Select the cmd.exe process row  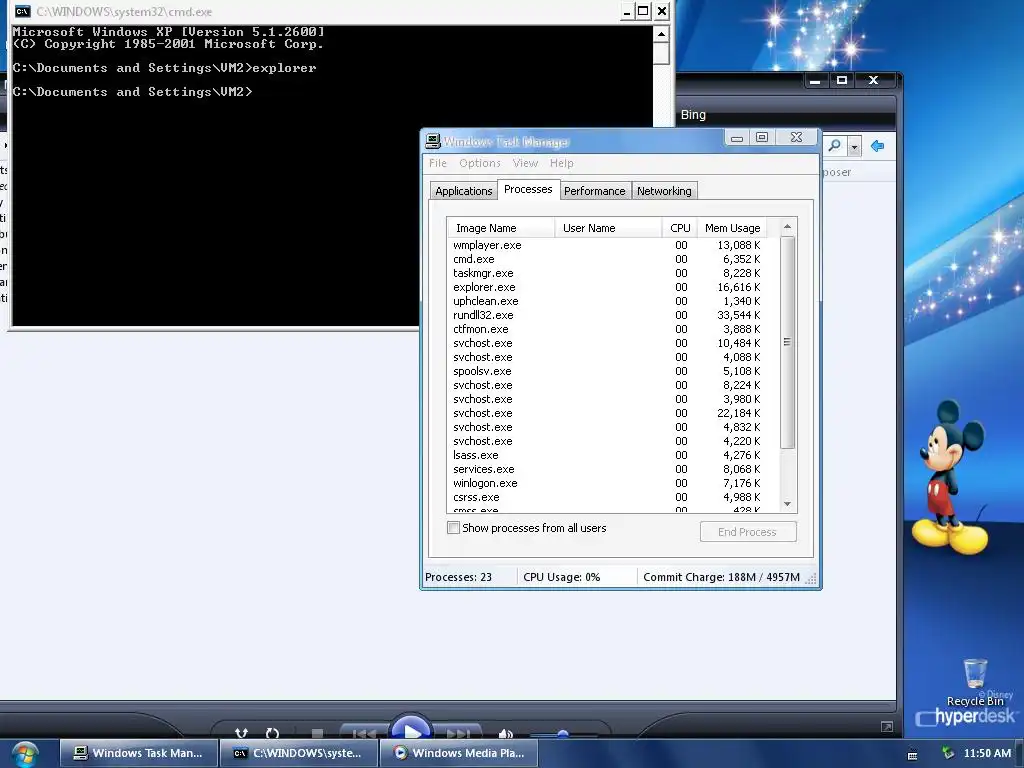click(613, 259)
